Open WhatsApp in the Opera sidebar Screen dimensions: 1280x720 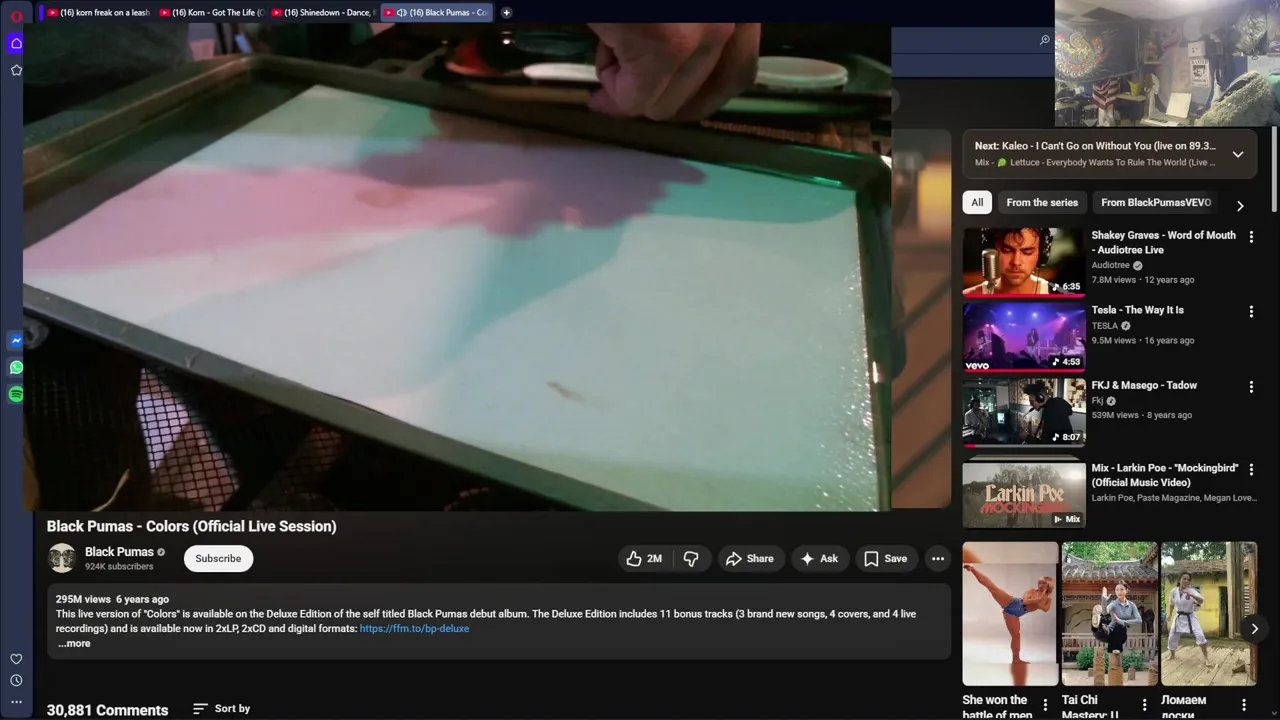(16, 368)
